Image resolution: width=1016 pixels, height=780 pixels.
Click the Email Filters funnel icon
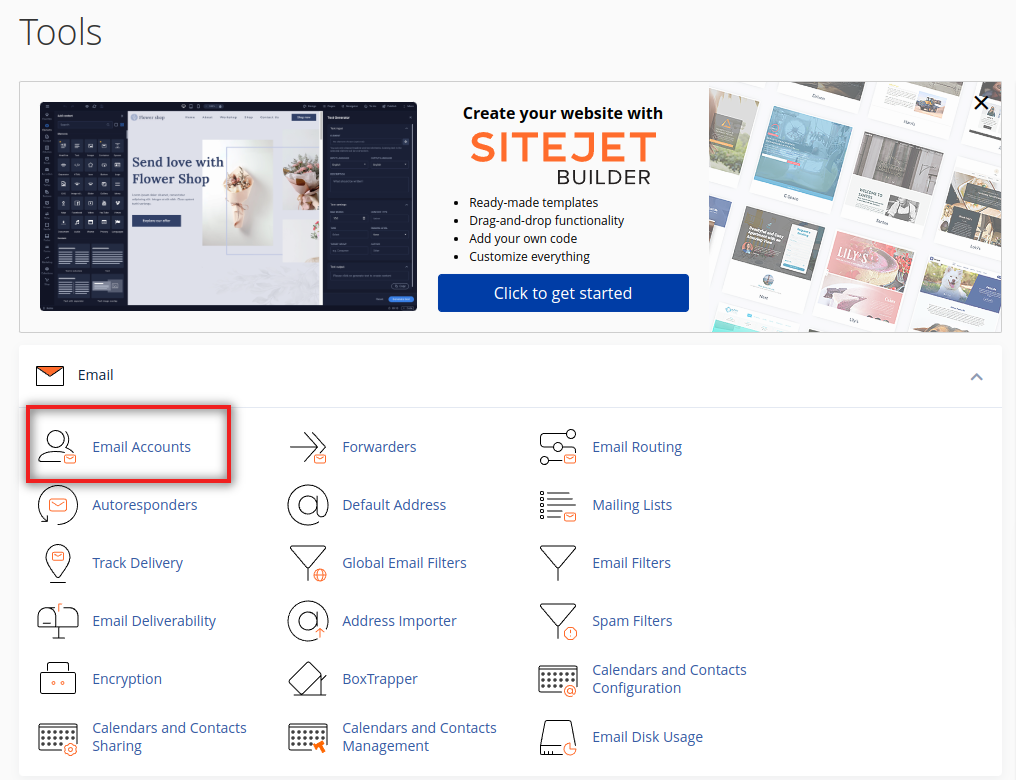coord(558,563)
